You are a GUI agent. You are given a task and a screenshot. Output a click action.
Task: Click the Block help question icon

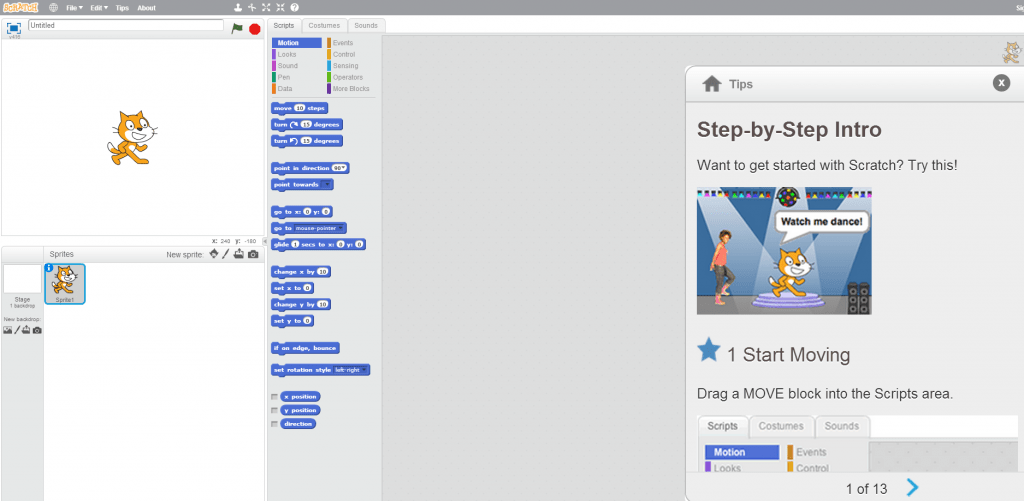[295, 8]
